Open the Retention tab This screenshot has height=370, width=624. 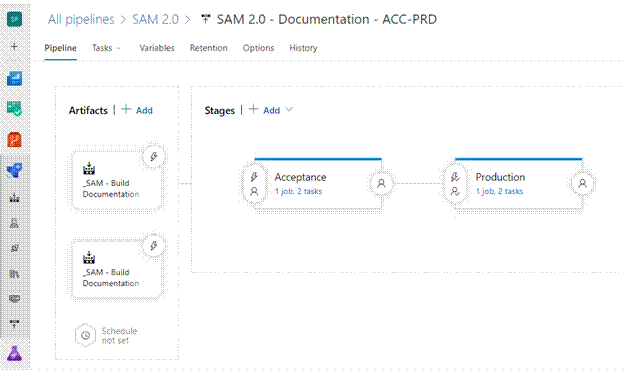click(209, 48)
